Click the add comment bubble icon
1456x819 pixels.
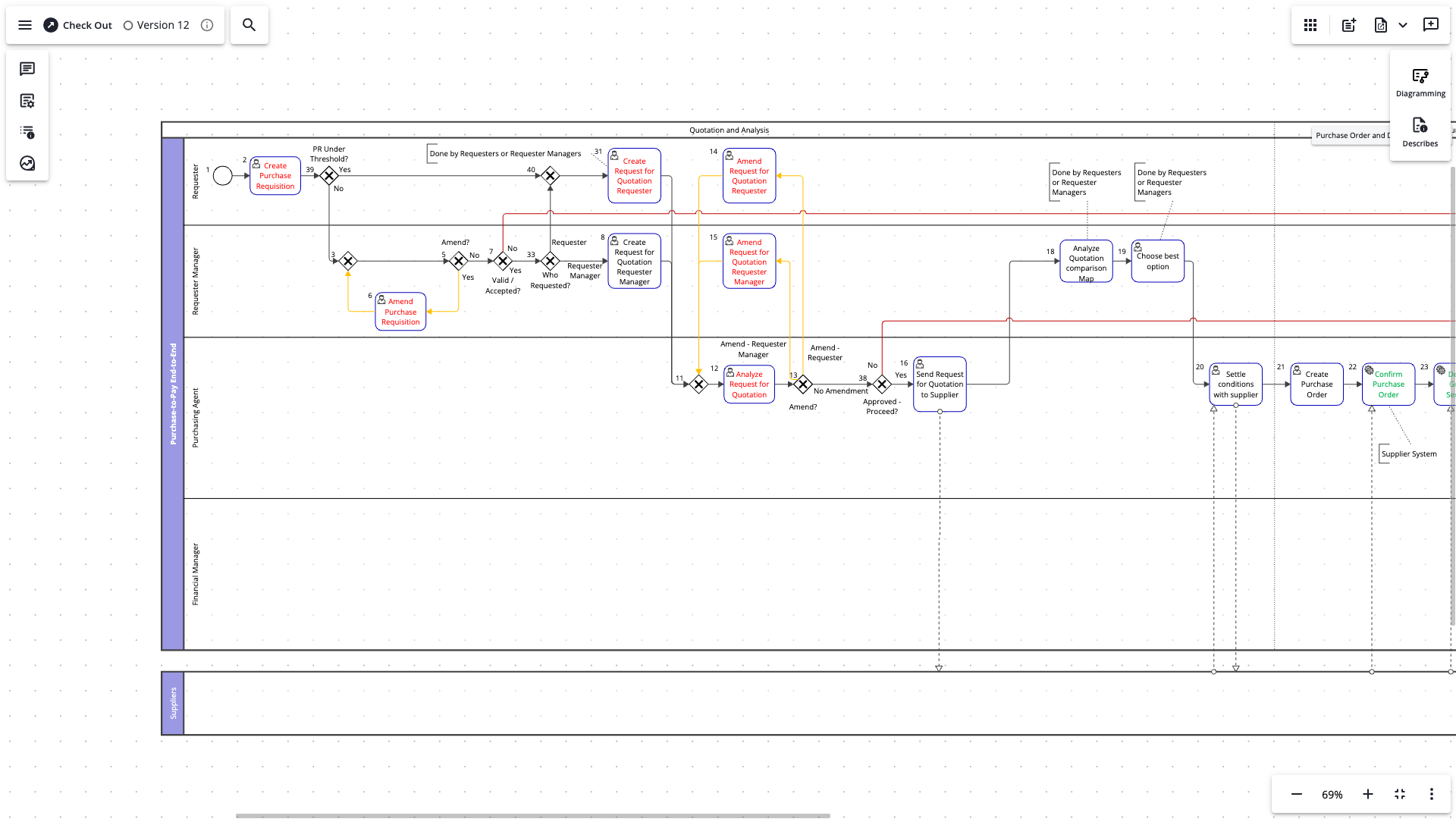click(1432, 24)
